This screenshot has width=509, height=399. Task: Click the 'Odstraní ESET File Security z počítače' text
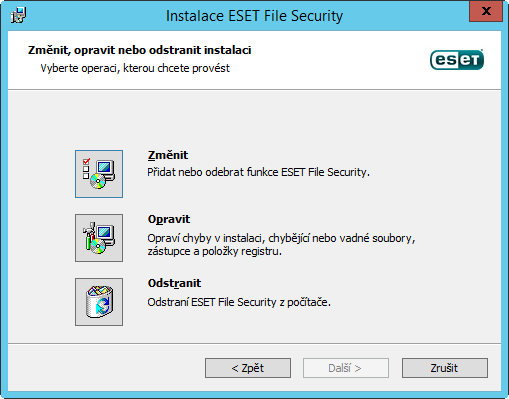239,302
